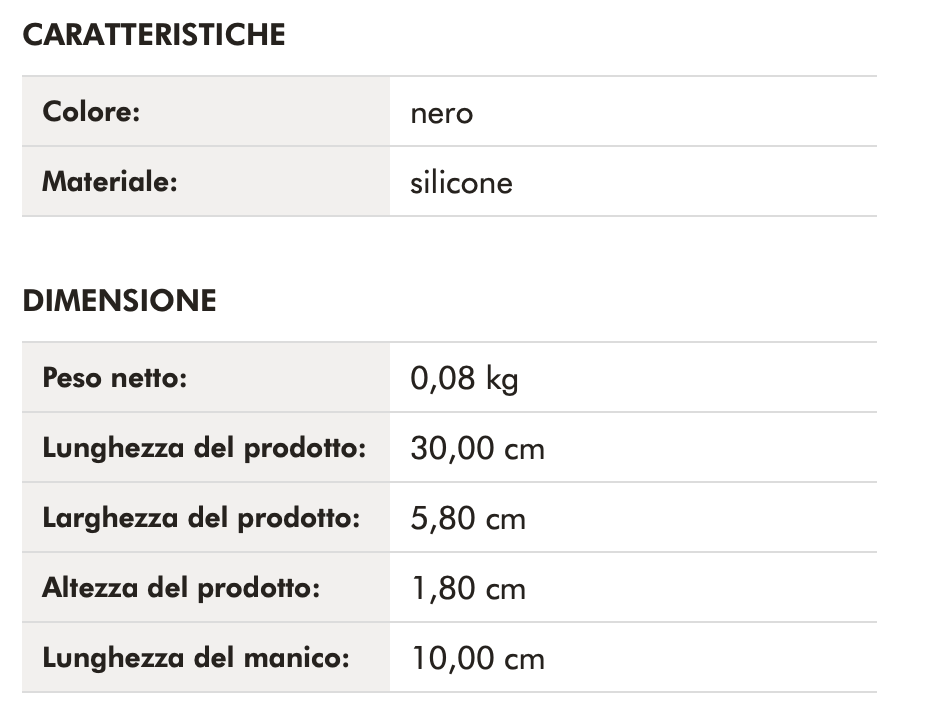Click the handle length value 10,00 cm
The image size is (940, 712).
(x=478, y=659)
